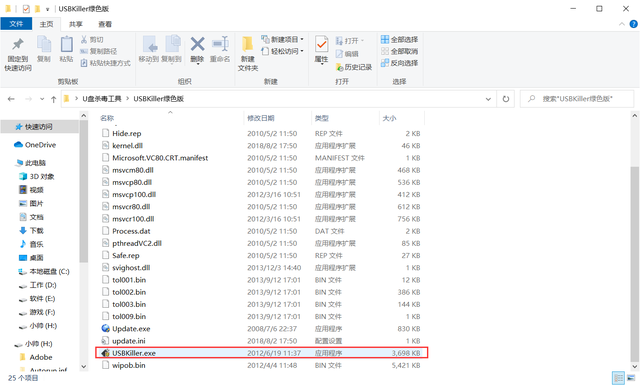The width and height of the screenshot is (640, 385).
Task: Select local disk (C:) in navigation pane
Action: tap(44, 272)
